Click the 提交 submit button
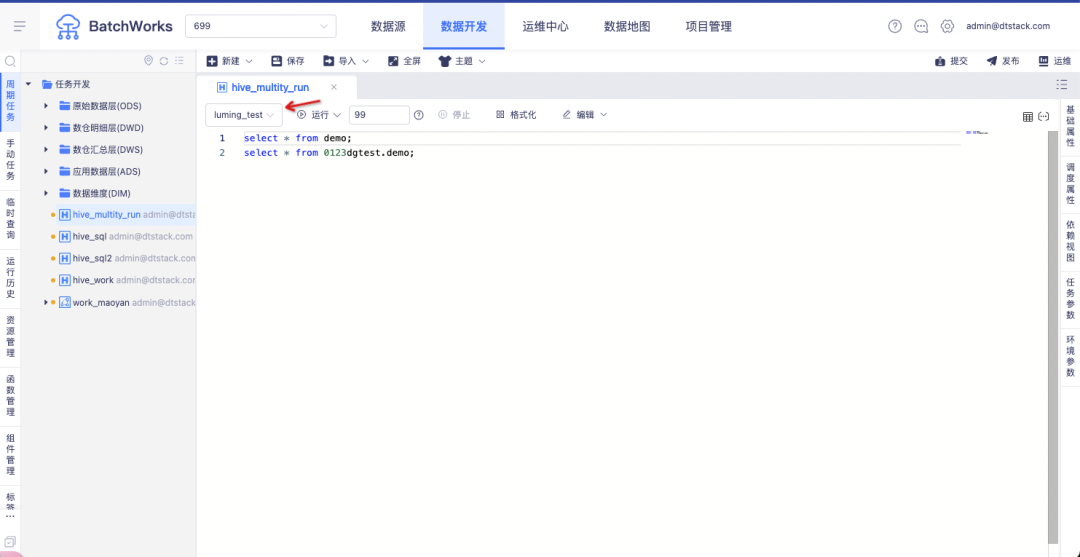The height and width of the screenshot is (557, 1080). click(951, 61)
